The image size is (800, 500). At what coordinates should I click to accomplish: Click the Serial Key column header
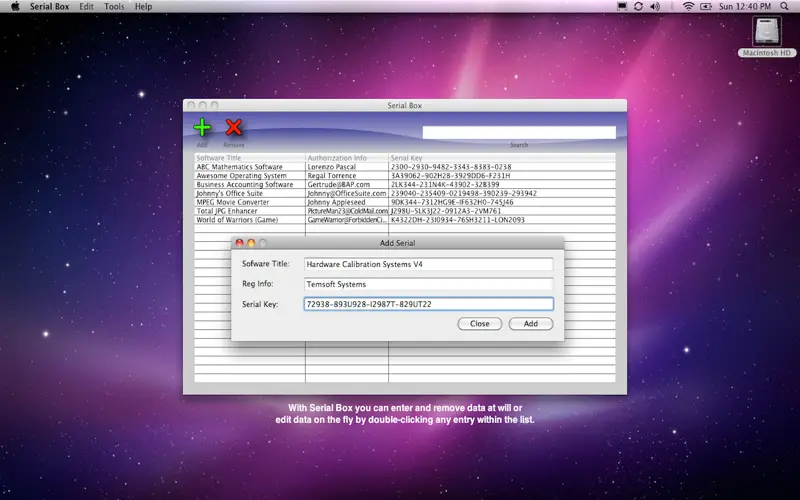(x=502, y=158)
